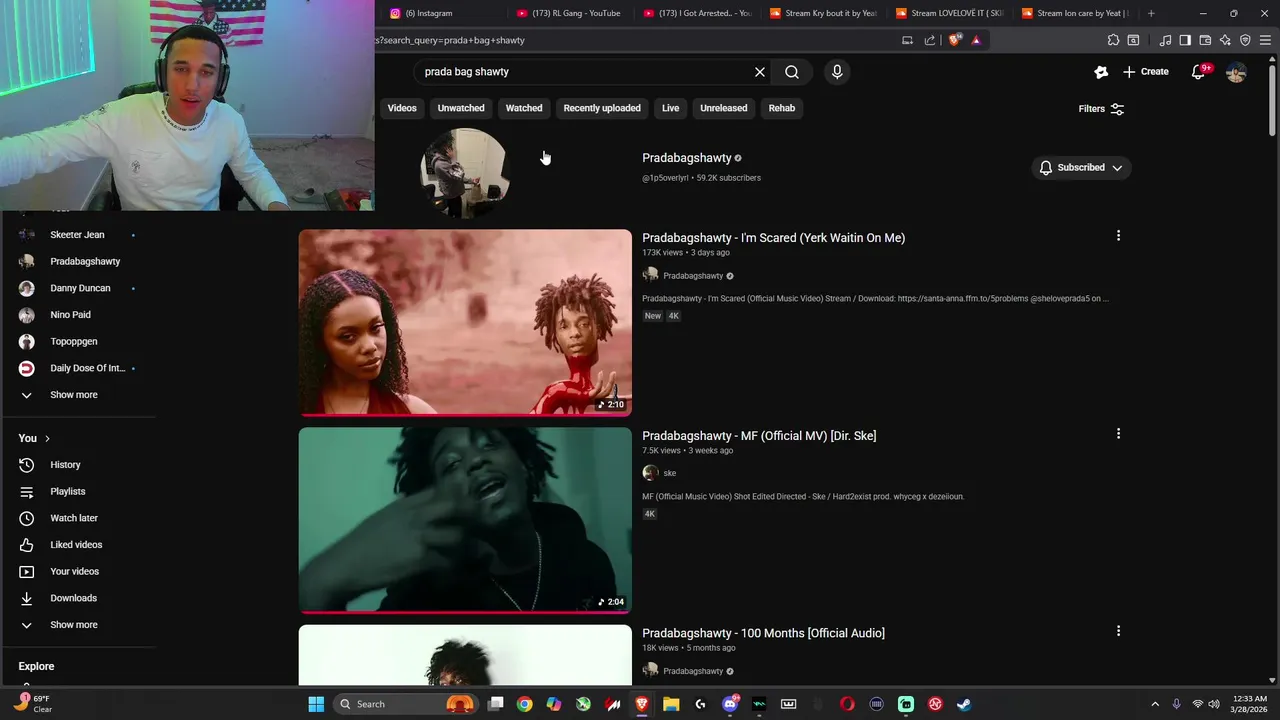The height and width of the screenshot is (720, 1280).
Task: Open I'm Scared (Yerk Waitin On Me) title
Action: click(773, 238)
